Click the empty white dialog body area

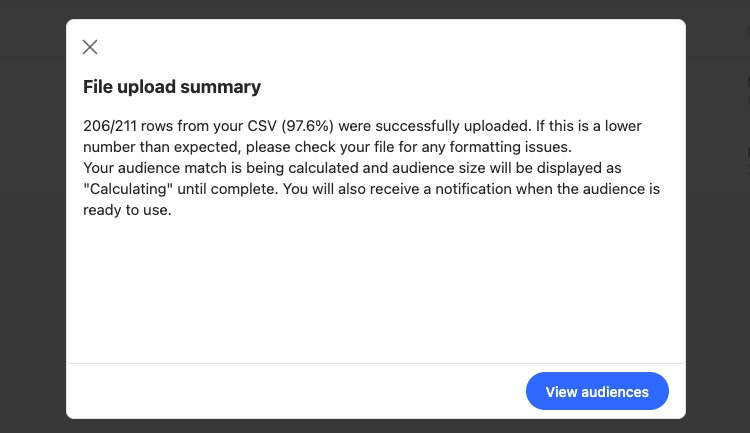pyautogui.click(x=376, y=287)
